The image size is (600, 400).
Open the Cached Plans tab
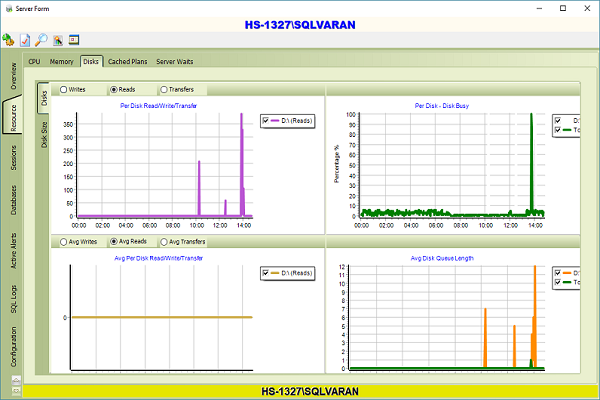128,62
